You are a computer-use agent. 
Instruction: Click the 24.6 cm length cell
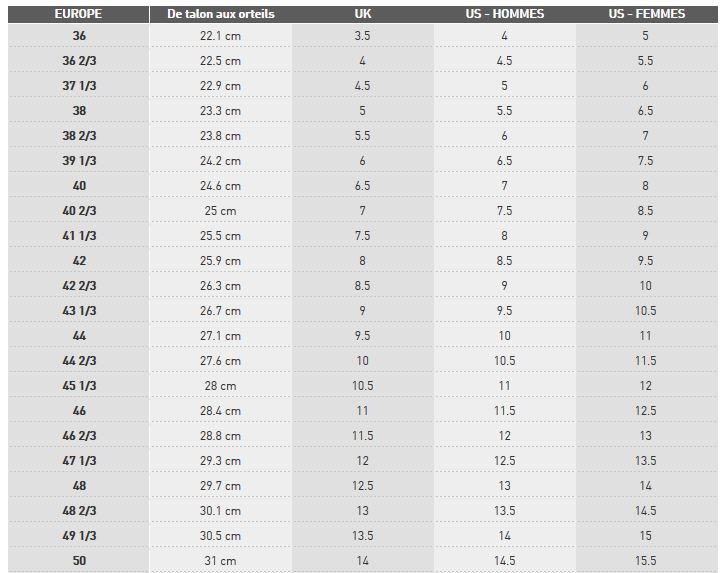(220, 186)
